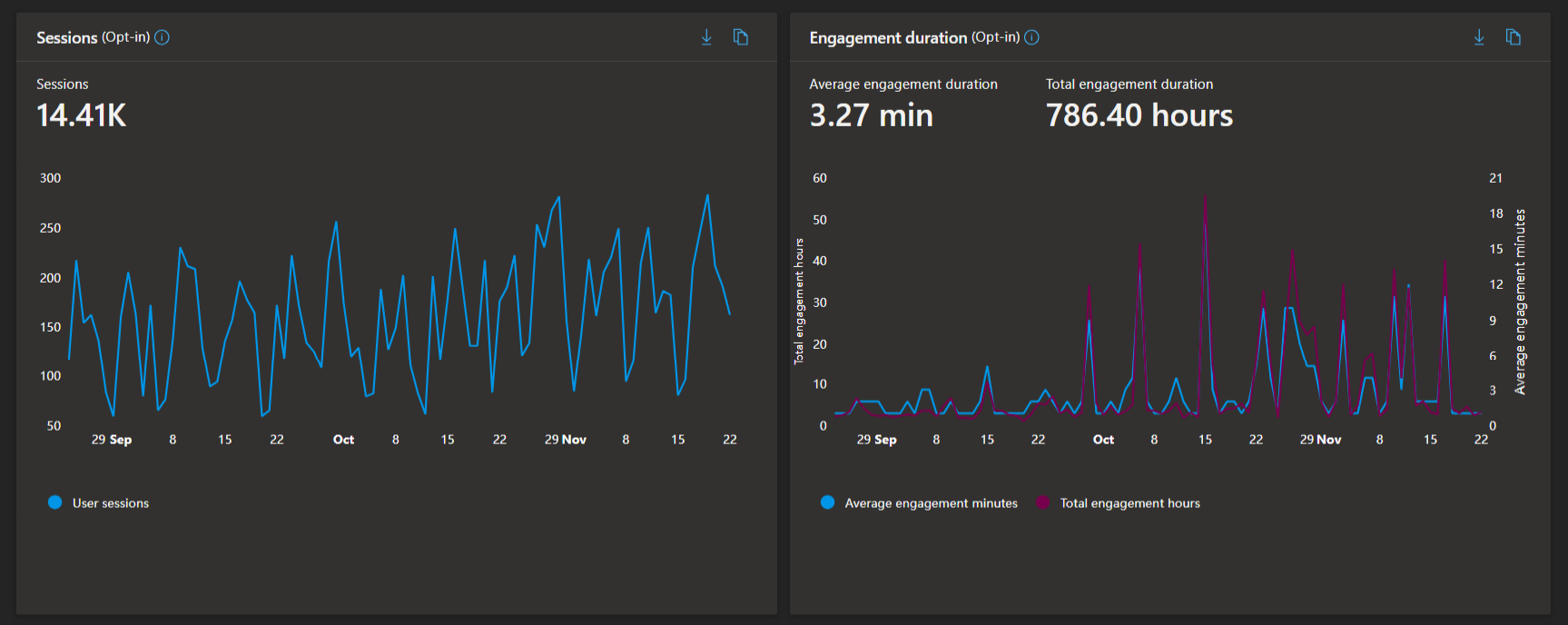Toggle Total engagement hours legend dot
Image resolution: width=1568 pixels, height=625 pixels.
pos(1042,502)
